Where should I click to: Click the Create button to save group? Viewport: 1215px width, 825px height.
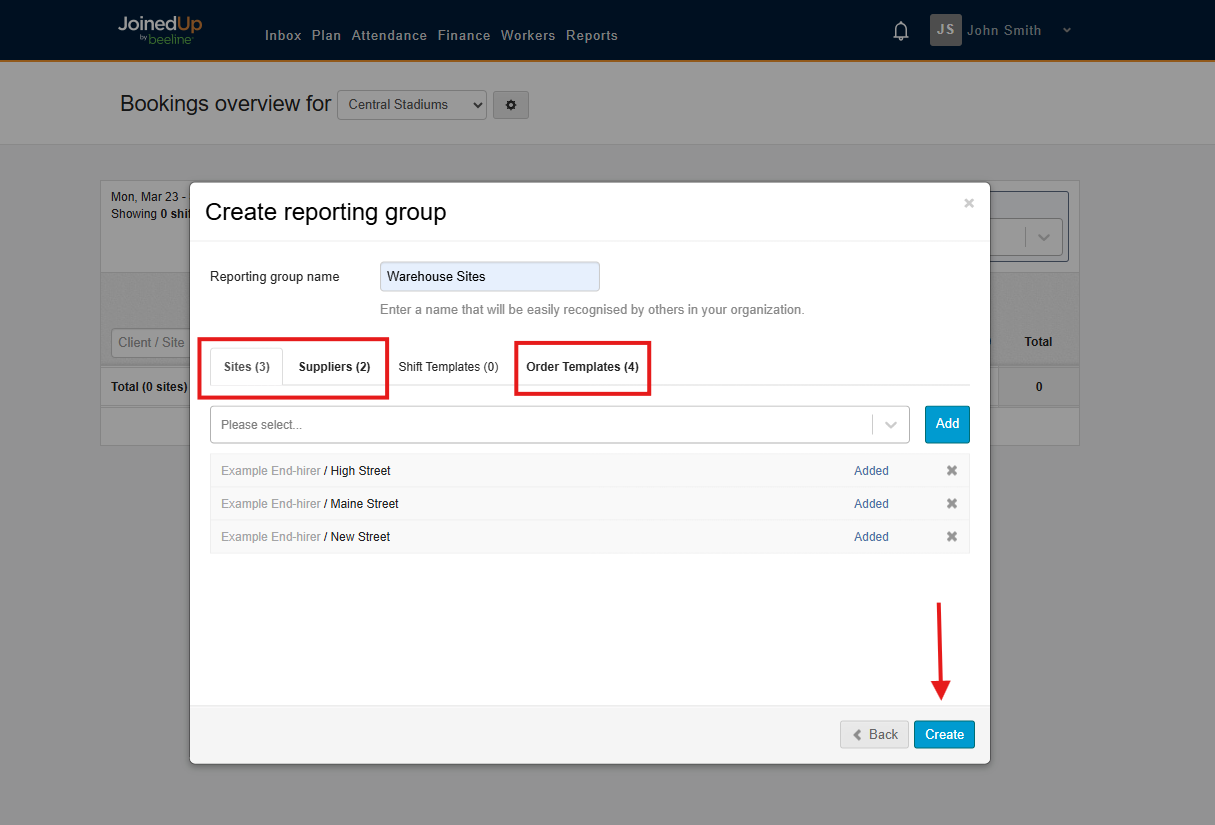point(943,734)
